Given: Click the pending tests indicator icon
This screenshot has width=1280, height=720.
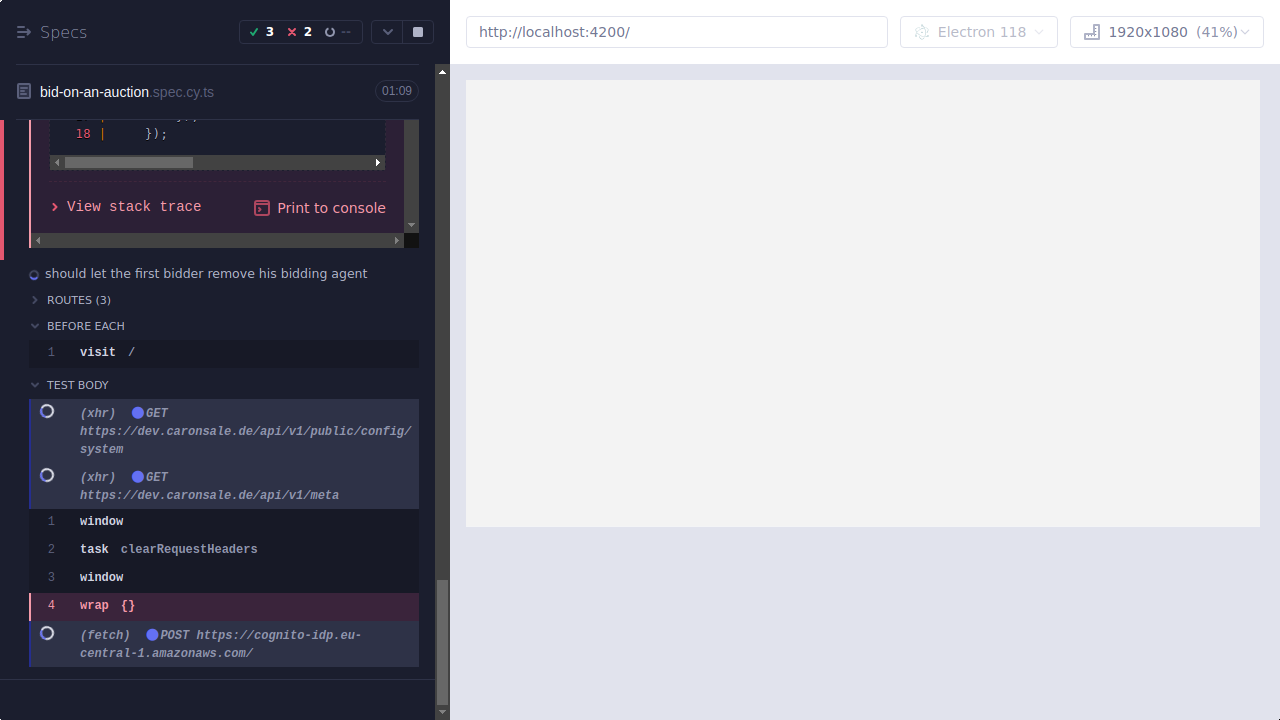Looking at the screenshot, I should pyautogui.click(x=330, y=31).
